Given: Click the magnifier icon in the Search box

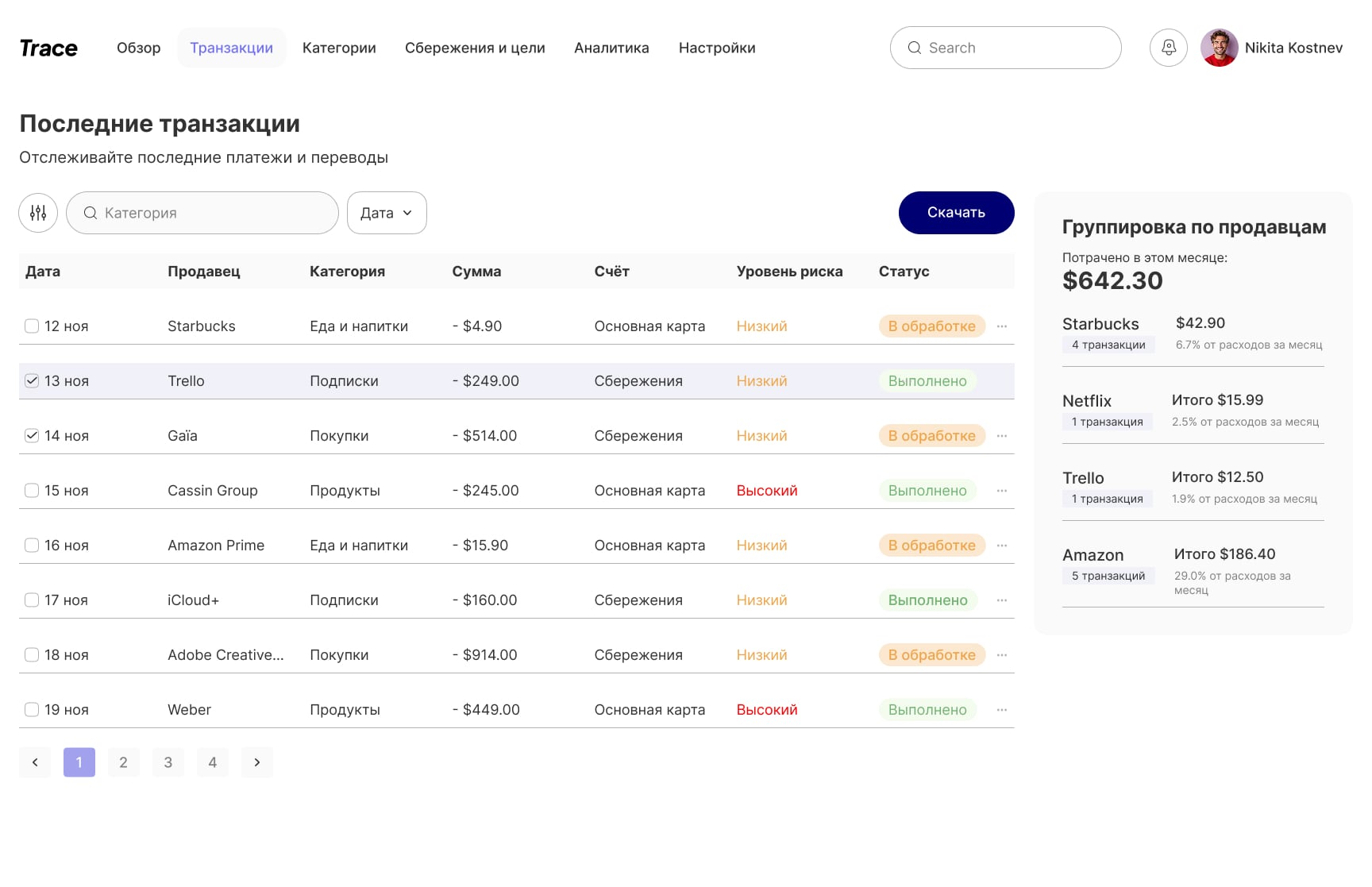Looking at the screenshot, I should pyautogui.click(x=915, y=48).
